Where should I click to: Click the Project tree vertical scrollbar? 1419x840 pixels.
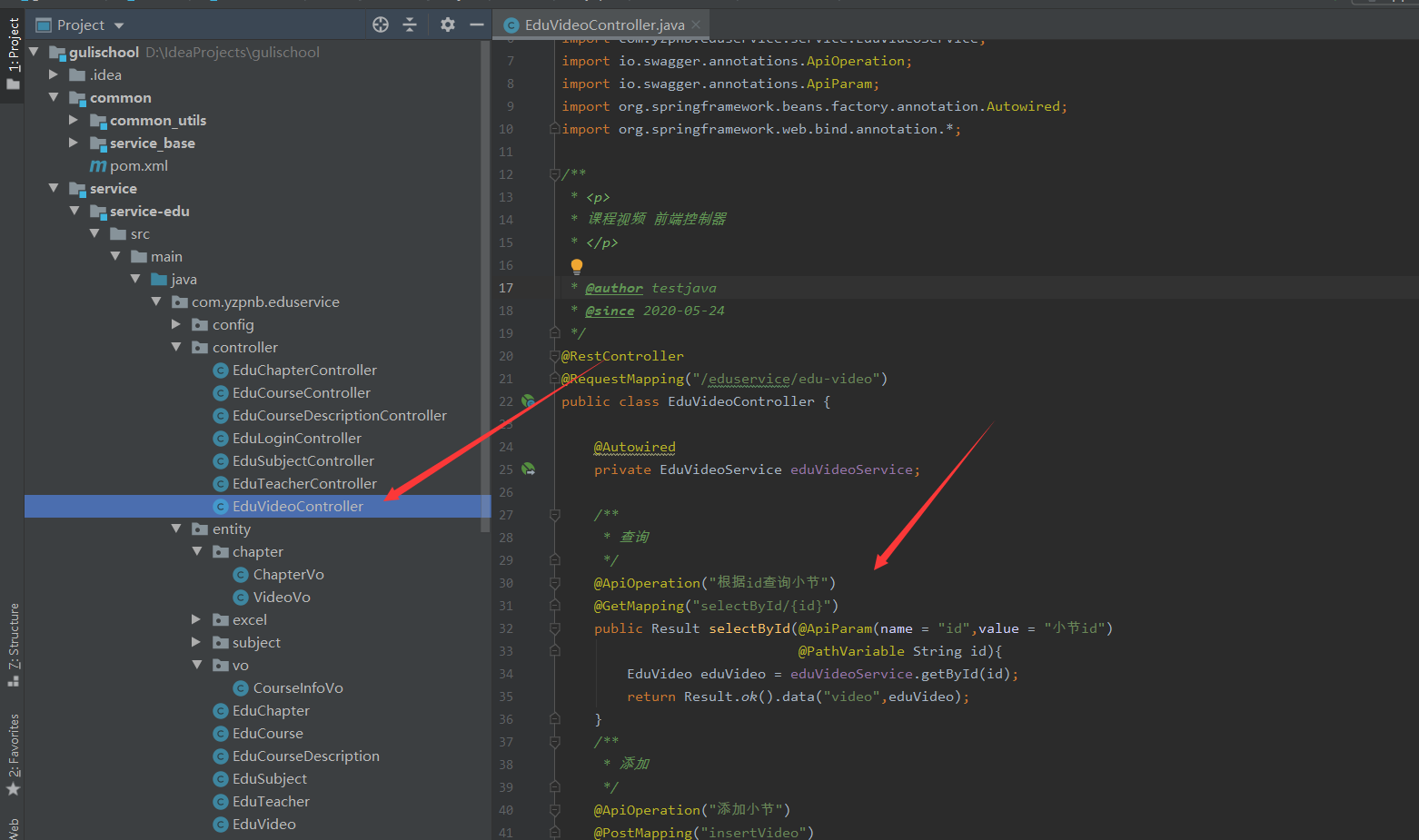pyautogui.click(x=485, y=286)
